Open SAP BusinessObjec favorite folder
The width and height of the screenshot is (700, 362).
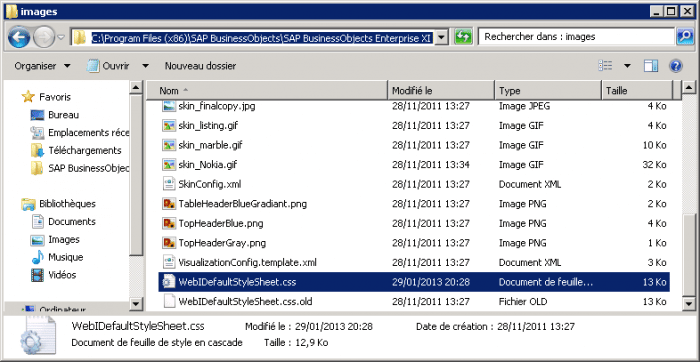(88, 168)
